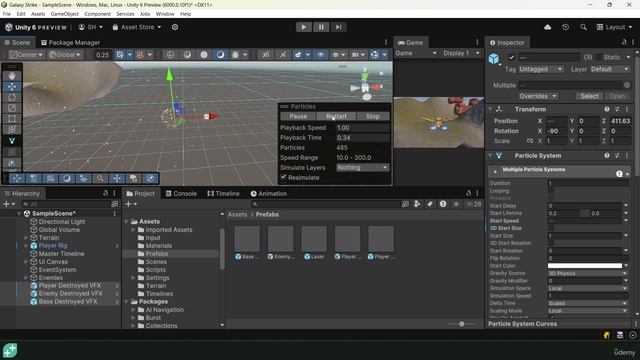This screenshot has width=640, height=360.
Task: Click the Overrides dropdown button
Action: [538, 96]
